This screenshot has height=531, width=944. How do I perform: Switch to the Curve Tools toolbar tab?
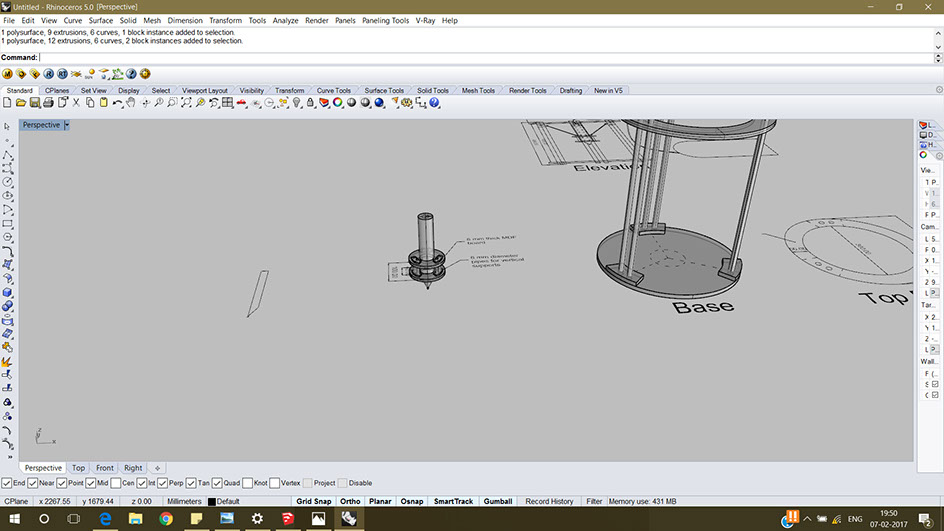[x=334, y=90]
